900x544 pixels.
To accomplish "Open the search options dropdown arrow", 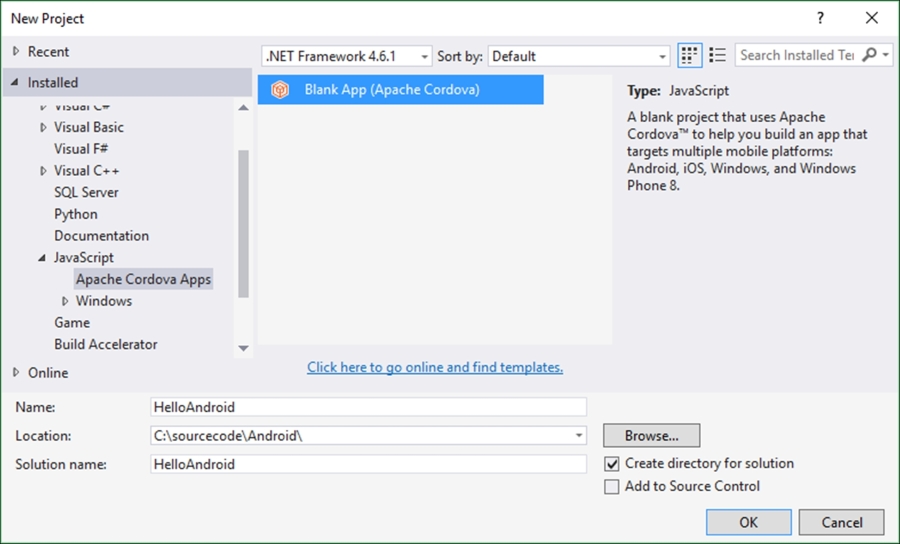I will [x=886, y=55].
